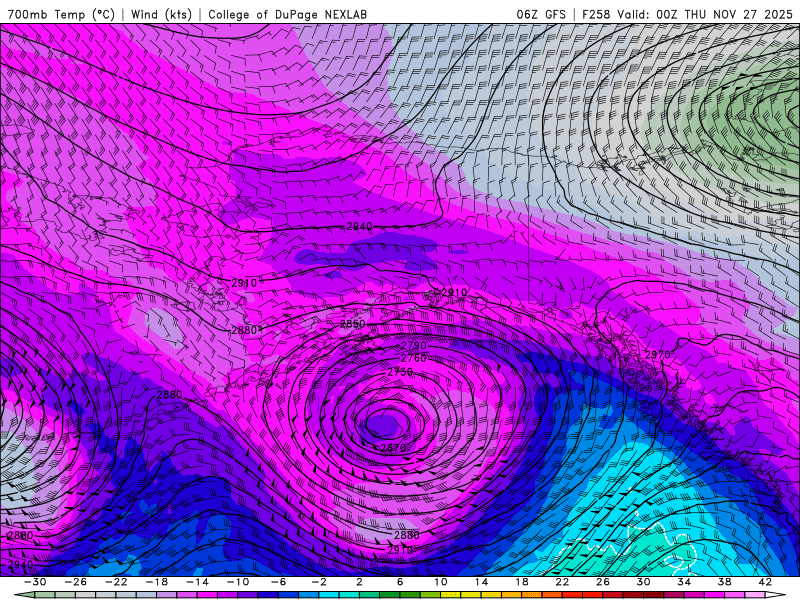Viewport: 800px width, 600px height.
Task: Click the 'F258' forecast hour text
Action: [595, 14]
